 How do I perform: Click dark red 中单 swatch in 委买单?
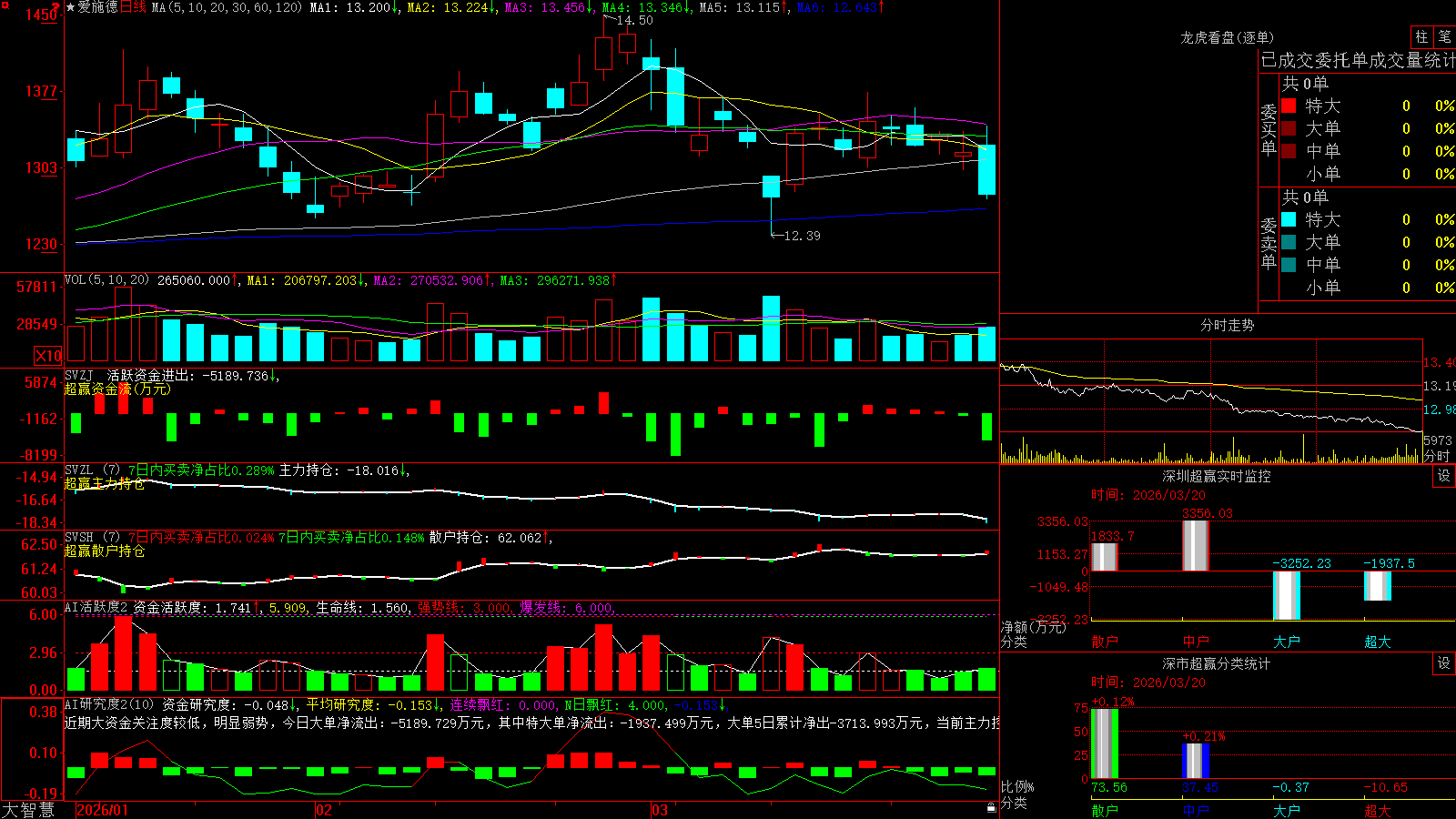coord(1289,151)
